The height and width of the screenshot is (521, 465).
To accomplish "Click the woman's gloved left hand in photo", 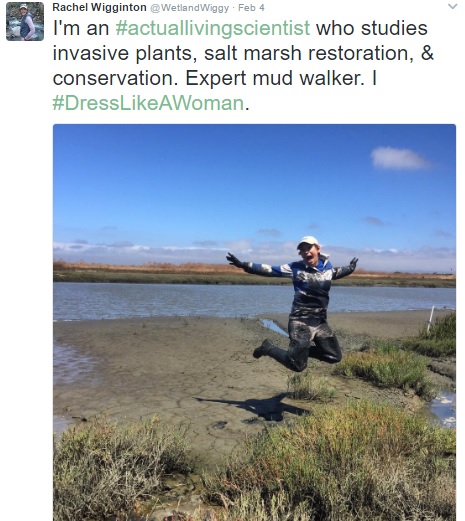I will click(353, 264).
